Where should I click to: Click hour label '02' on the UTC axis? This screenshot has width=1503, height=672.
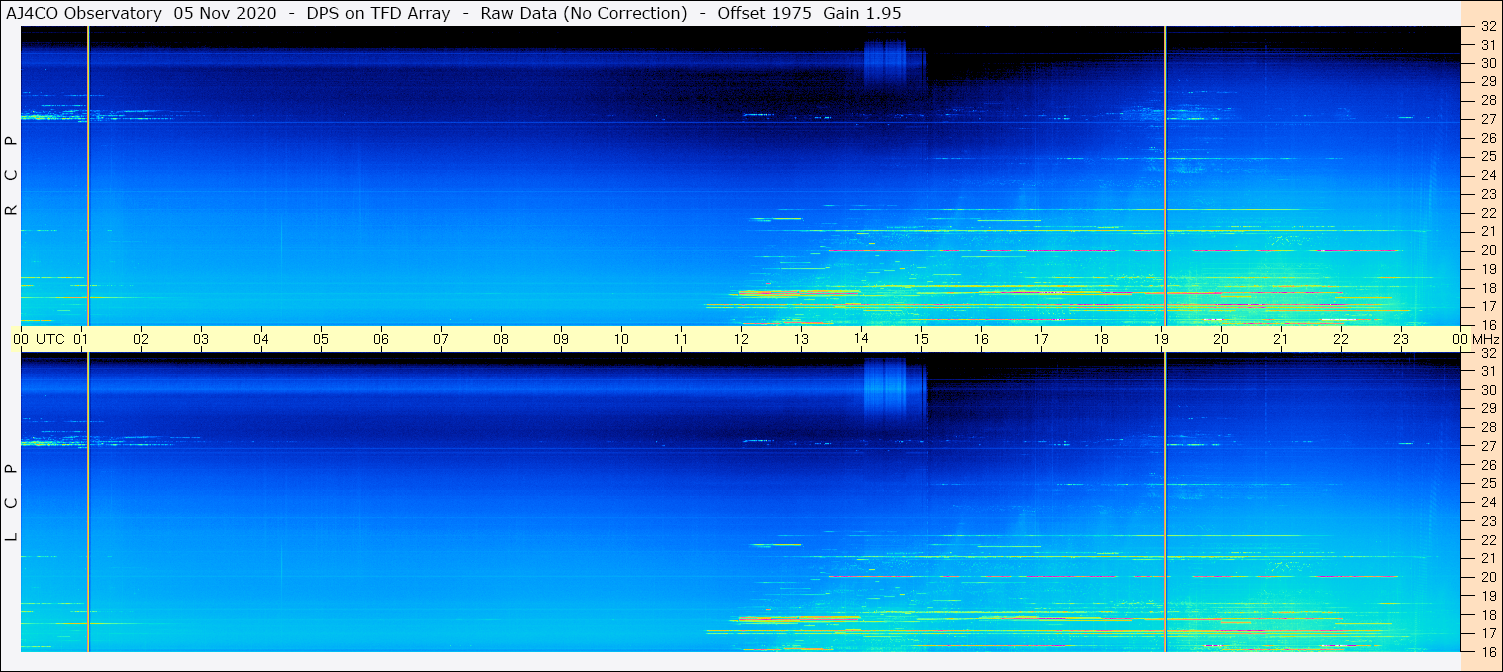141,339
